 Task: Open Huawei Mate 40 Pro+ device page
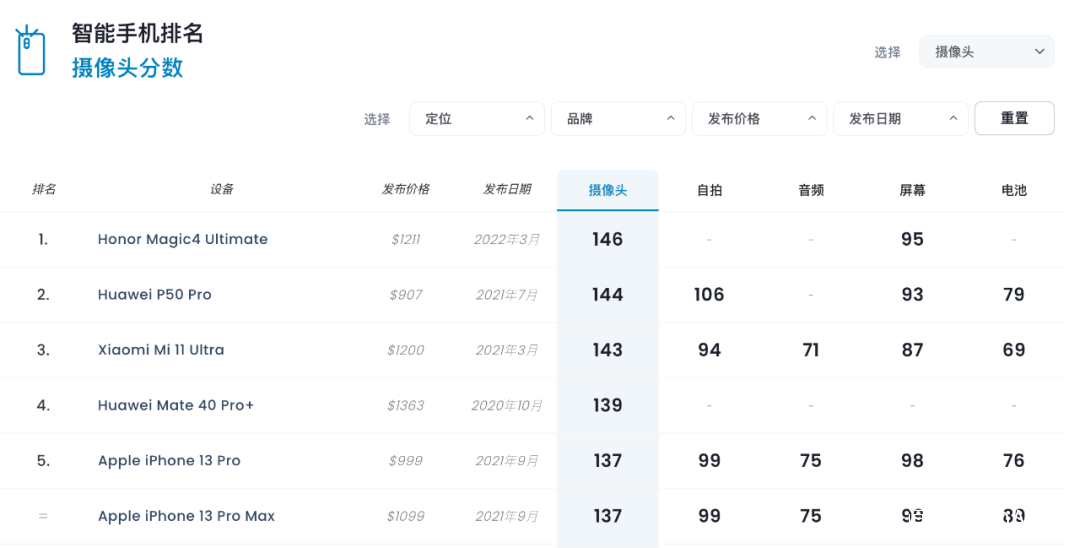[176, 405]
